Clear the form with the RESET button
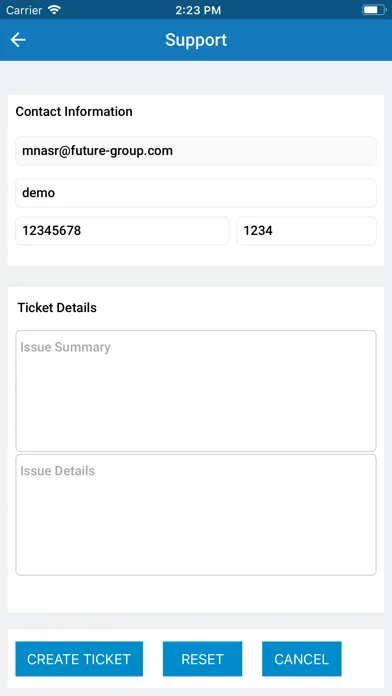 [202, 659]
